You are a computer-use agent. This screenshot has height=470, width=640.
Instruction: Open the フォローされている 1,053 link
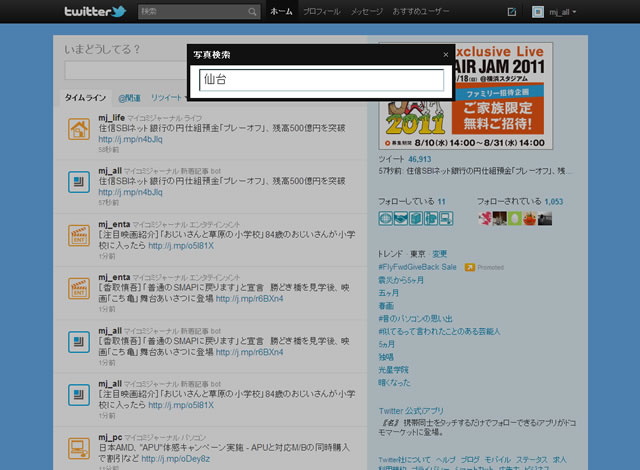[520, 201]
